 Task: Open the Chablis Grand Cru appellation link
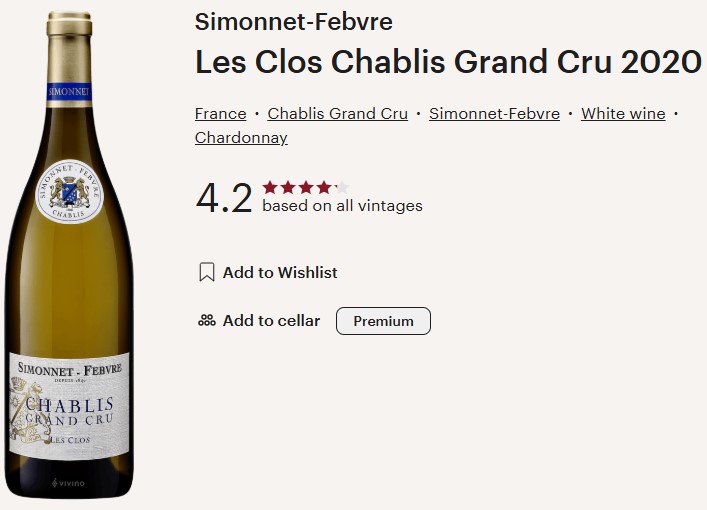click(338, 114)
